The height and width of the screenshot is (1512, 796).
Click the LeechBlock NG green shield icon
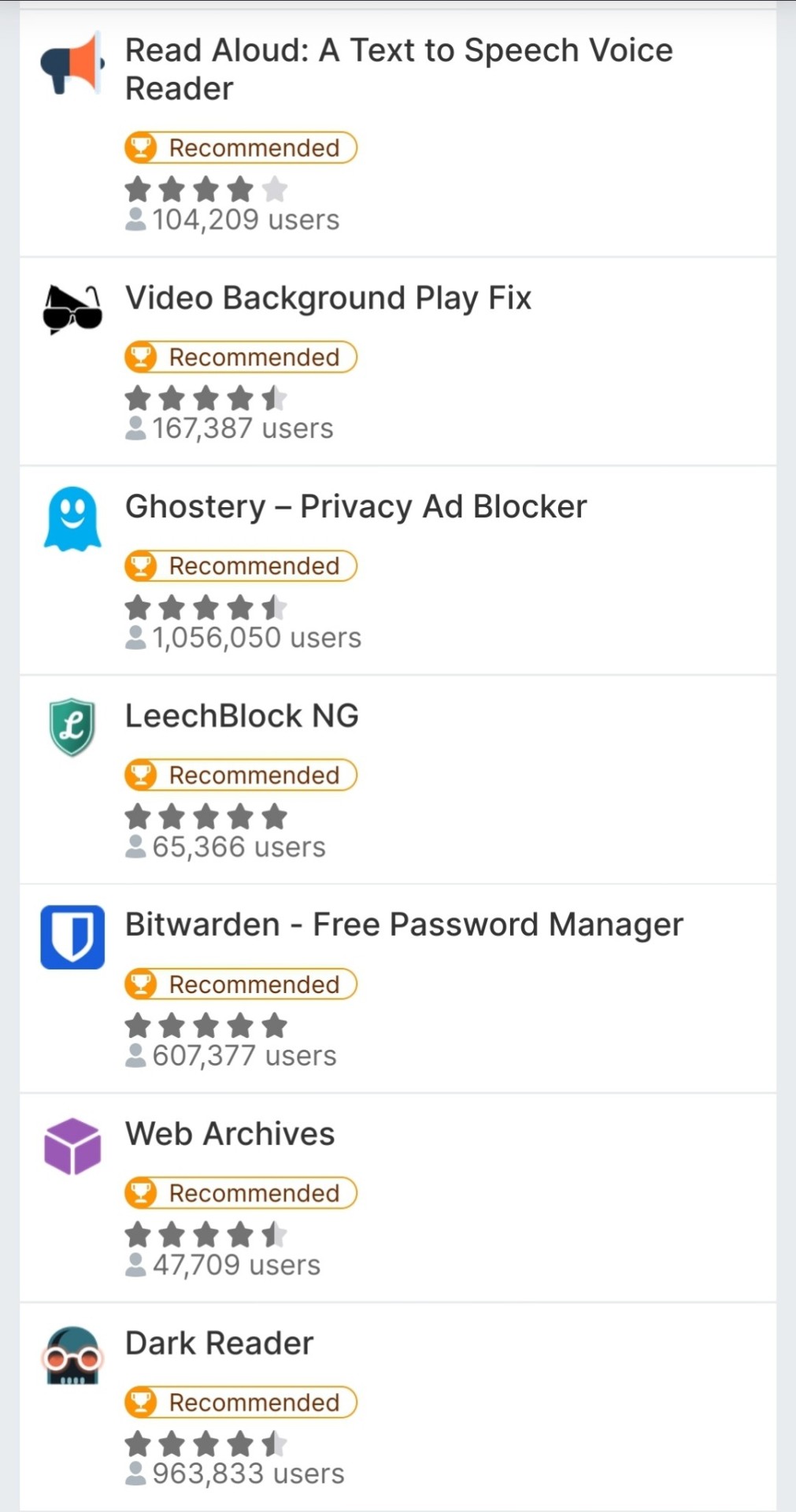[x=72, y=727]
